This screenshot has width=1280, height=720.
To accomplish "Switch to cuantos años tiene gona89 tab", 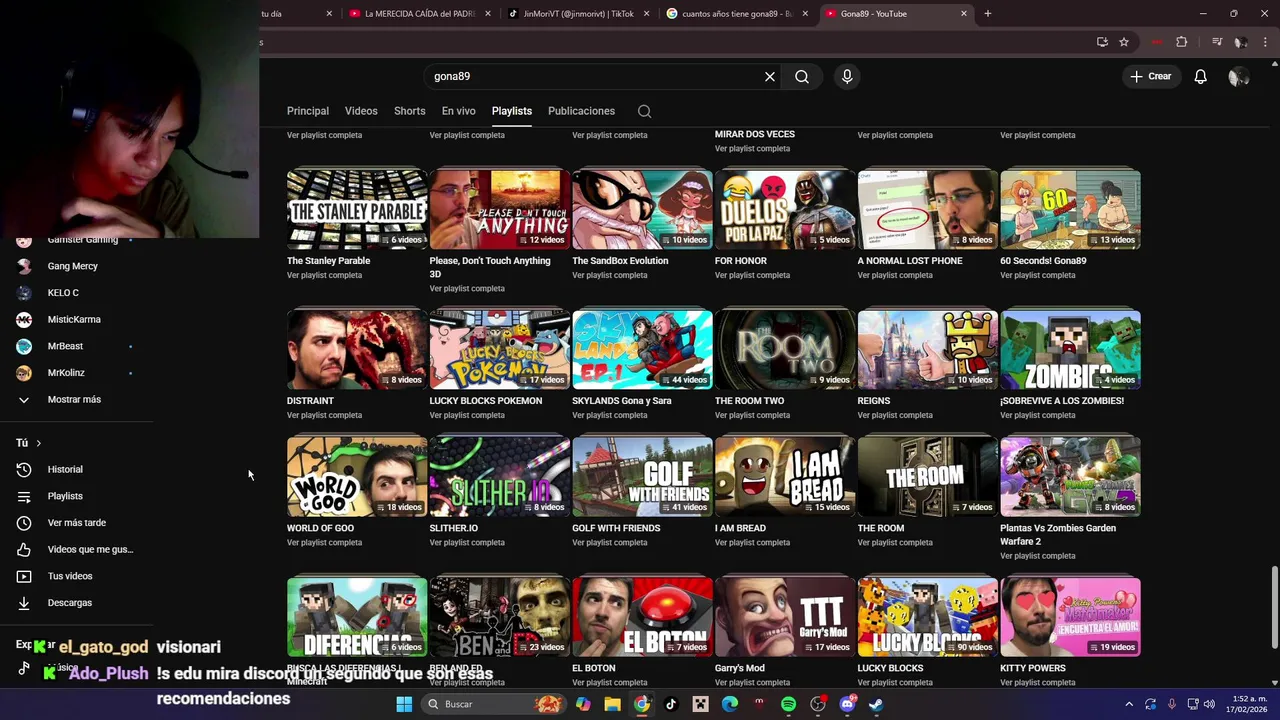I will 737,14.
